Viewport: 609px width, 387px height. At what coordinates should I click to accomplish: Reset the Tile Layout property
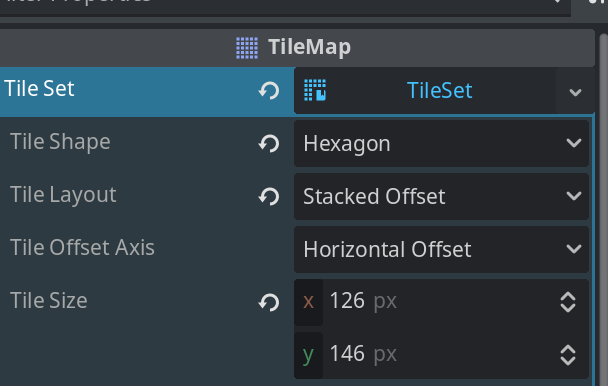click(269, 197)
